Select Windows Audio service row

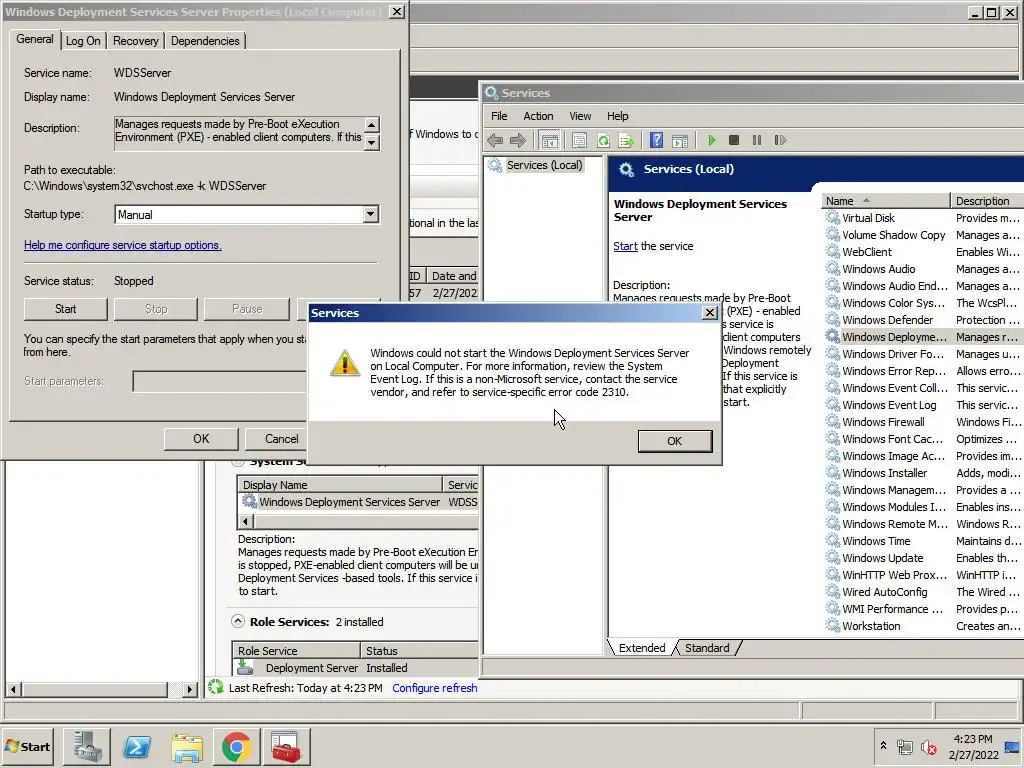click(922, 269)
